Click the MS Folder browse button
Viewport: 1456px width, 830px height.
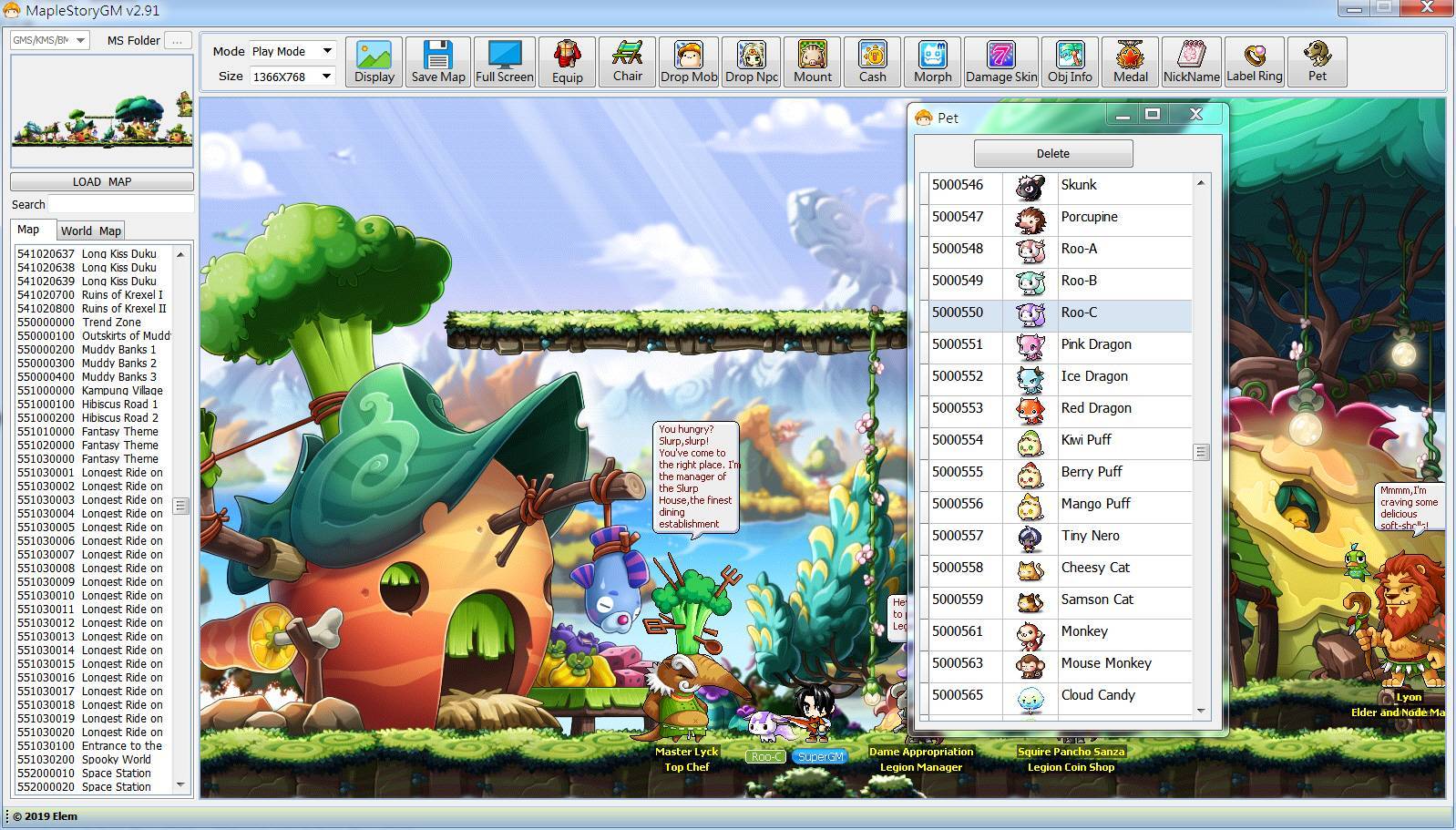tap(179, 40)
